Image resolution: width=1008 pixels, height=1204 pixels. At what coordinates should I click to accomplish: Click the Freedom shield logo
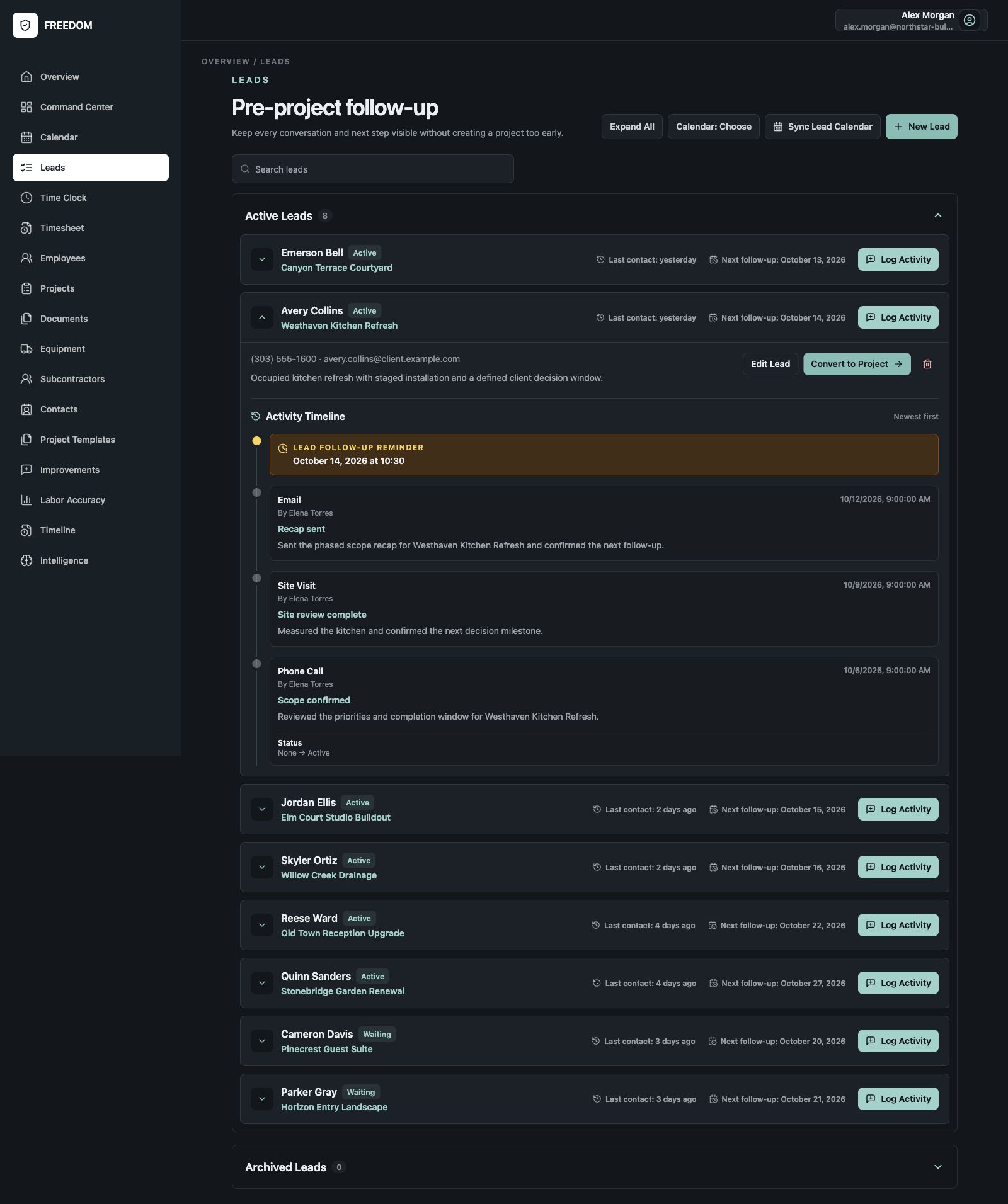(x=25, y=25)
